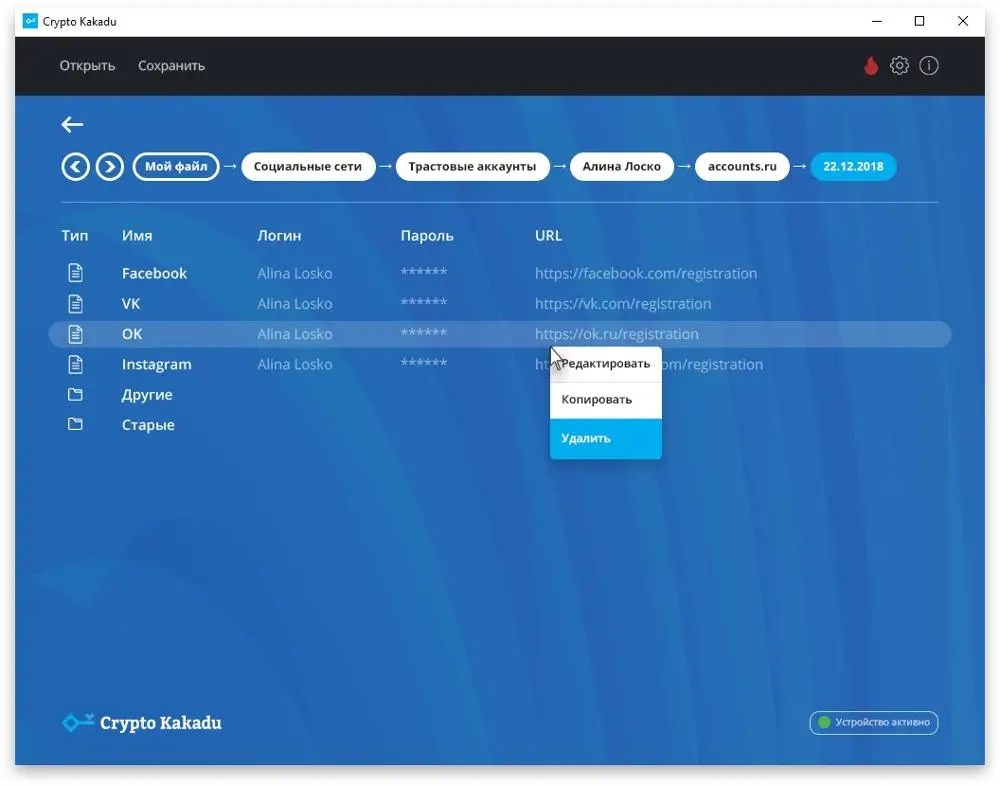This screenshot has height=786, width=1000.
Task: Open the vk.com registration URL
Action: pos(623,304)
